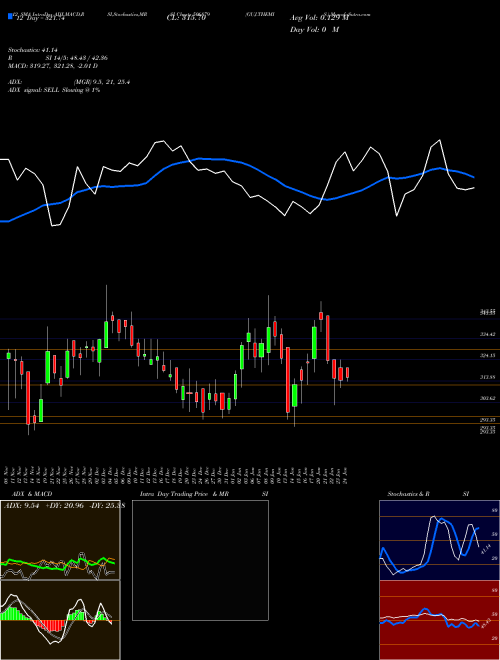Open the ADX indicator chart with green line
Viewport: 500px width, 660px height.
click(x=60, y=540)
